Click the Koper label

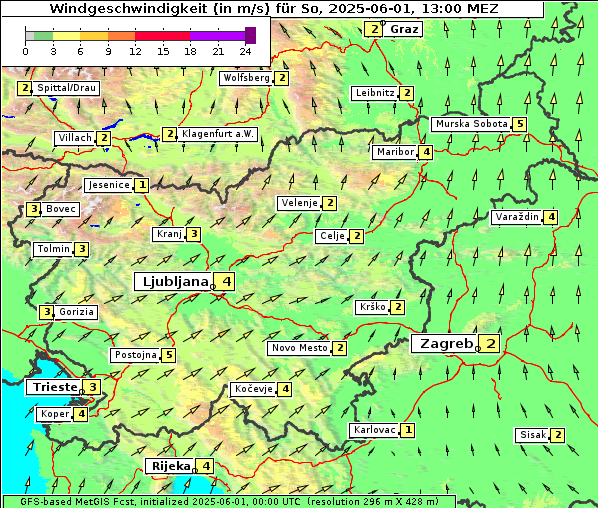55,414
